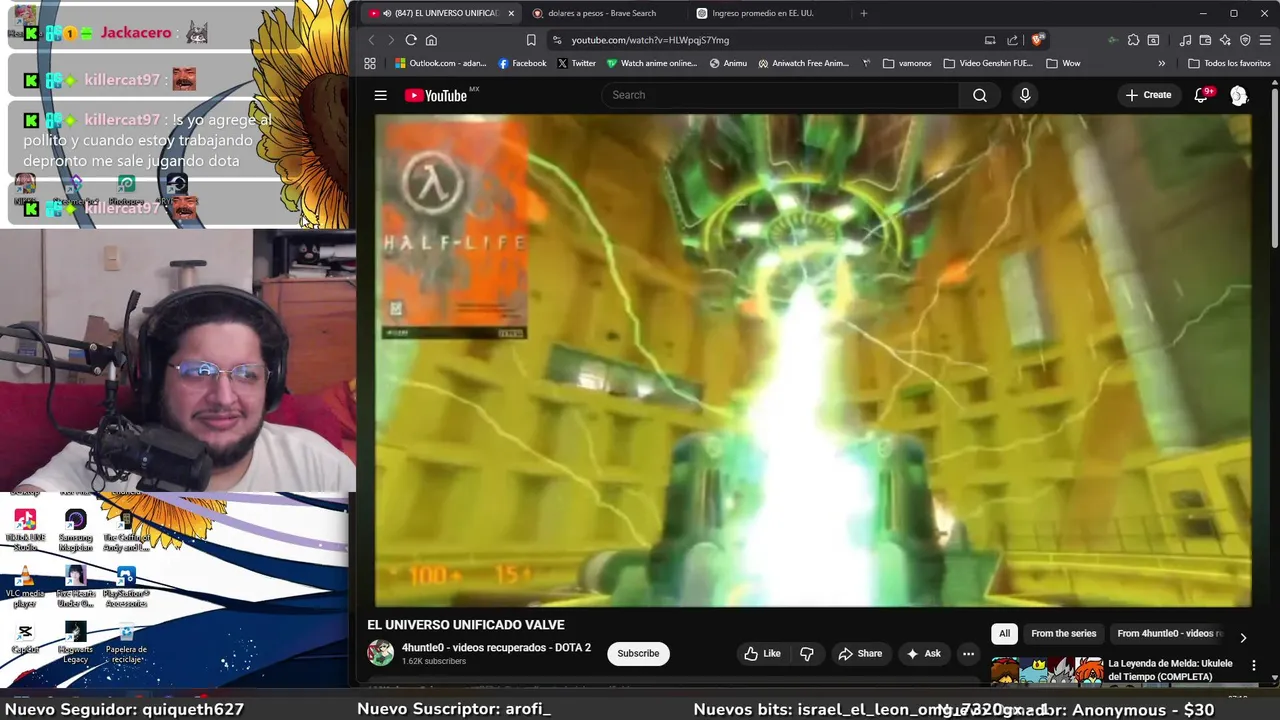Screen dimensions: 1280x720
Task: Open TikTok LIVE Studio desktop shortcut
Action: click(25, 530)
